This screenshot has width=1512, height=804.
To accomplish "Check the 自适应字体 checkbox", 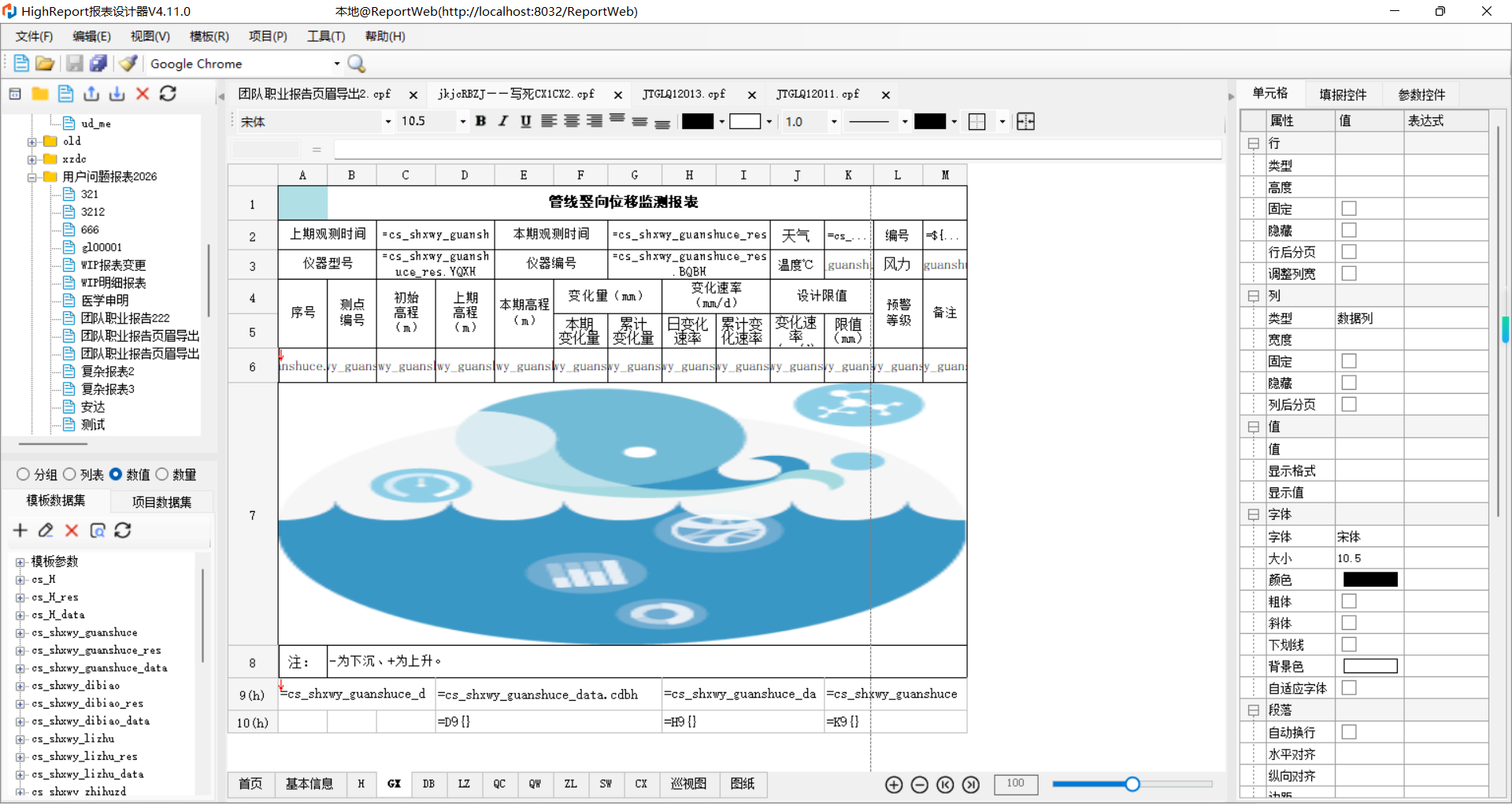I will (x=1349, y=687).
